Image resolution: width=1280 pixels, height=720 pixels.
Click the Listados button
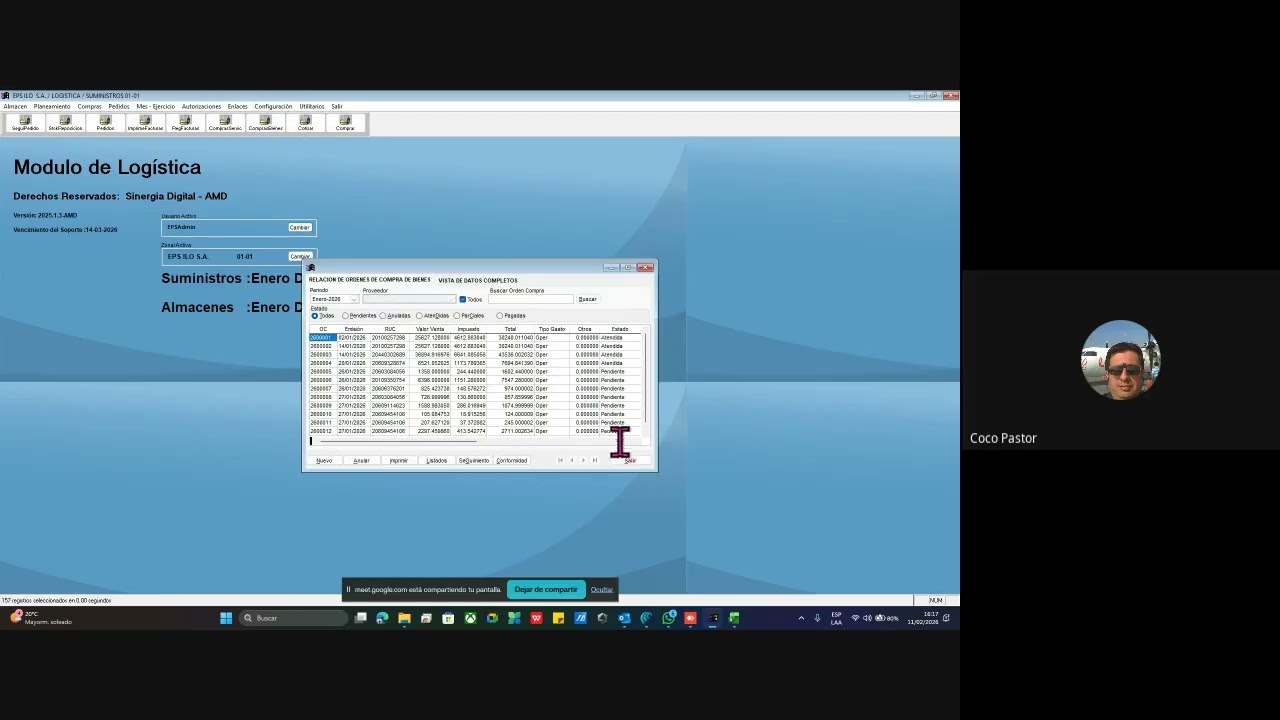[x=436, y=460]
